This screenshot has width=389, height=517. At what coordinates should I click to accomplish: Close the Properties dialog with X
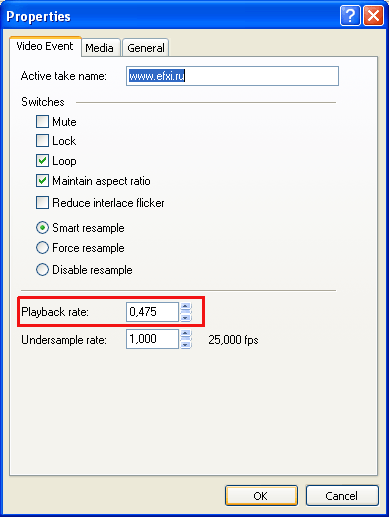pyautogui.click(x=373, y=15)
